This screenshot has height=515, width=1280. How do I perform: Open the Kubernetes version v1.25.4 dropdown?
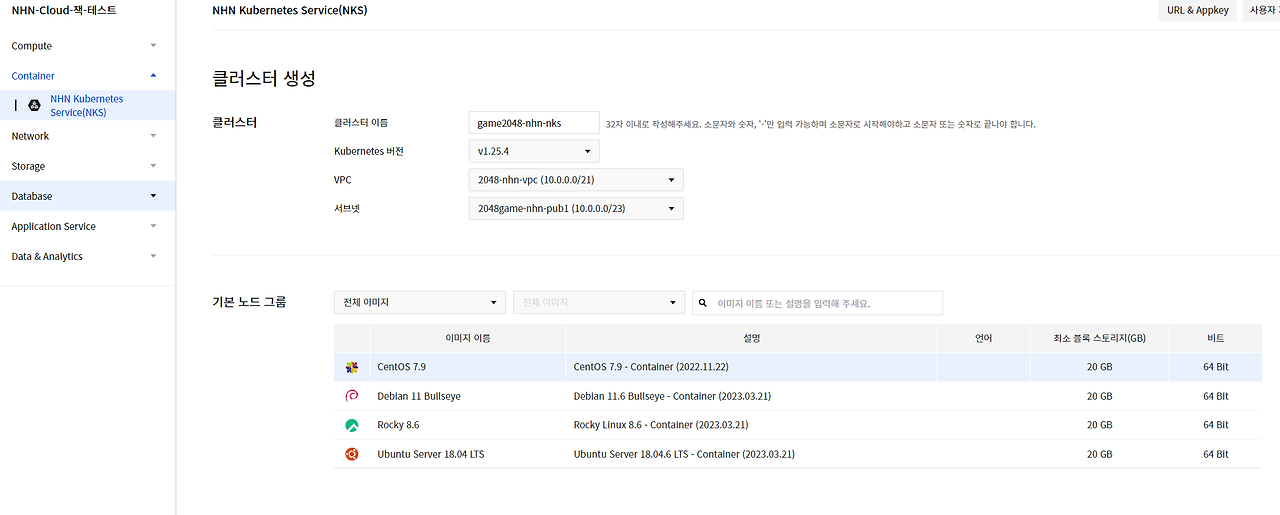(534, 151)
